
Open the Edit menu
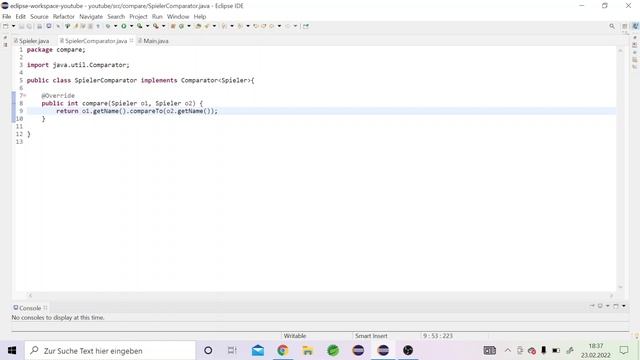click(x=20, y=17)
